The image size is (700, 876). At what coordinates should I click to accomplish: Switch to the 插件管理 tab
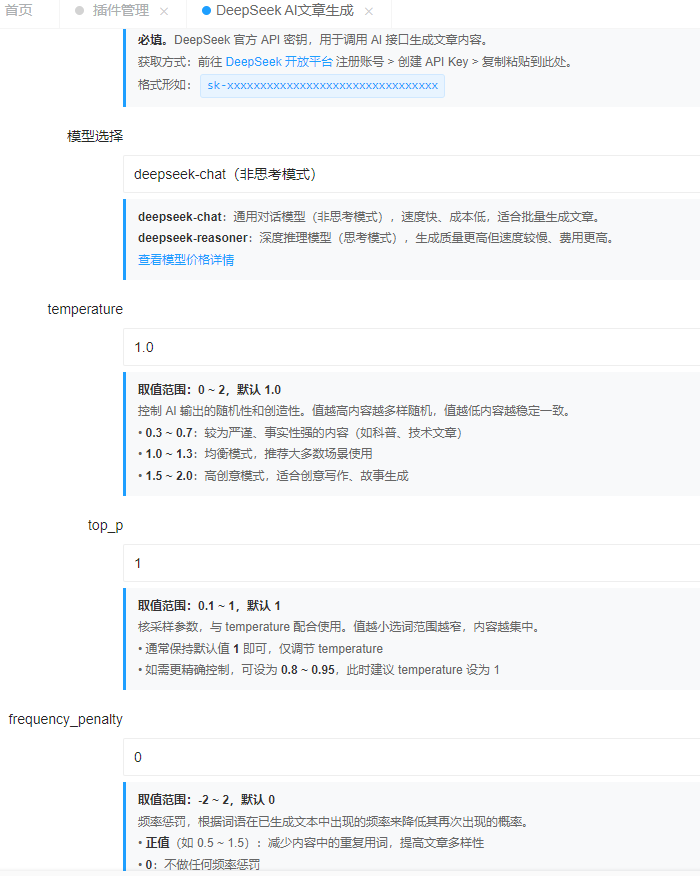point(120,11)
